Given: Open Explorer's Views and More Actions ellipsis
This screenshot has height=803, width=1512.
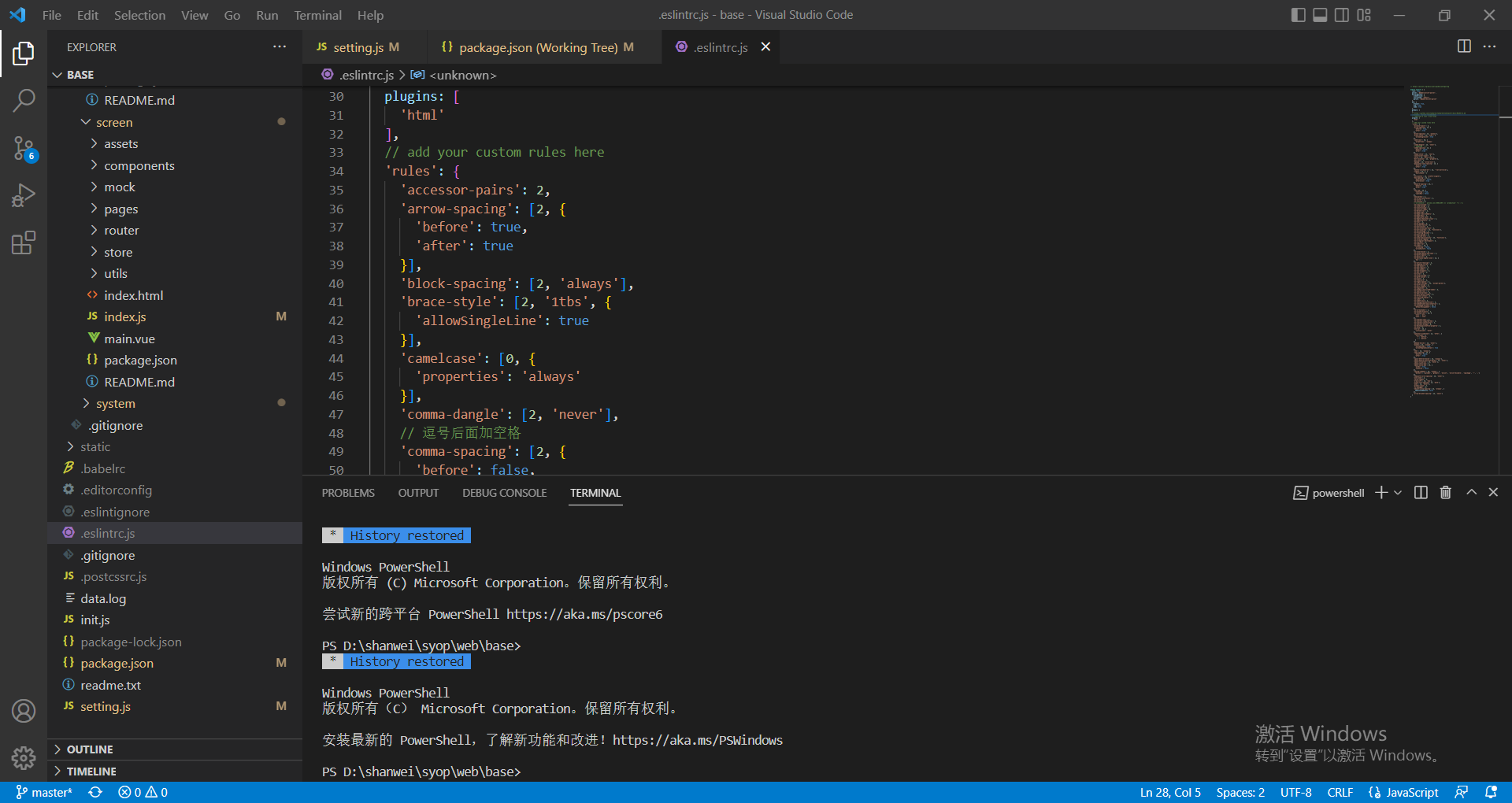Looking at the screenshot, I should point(280,47).
